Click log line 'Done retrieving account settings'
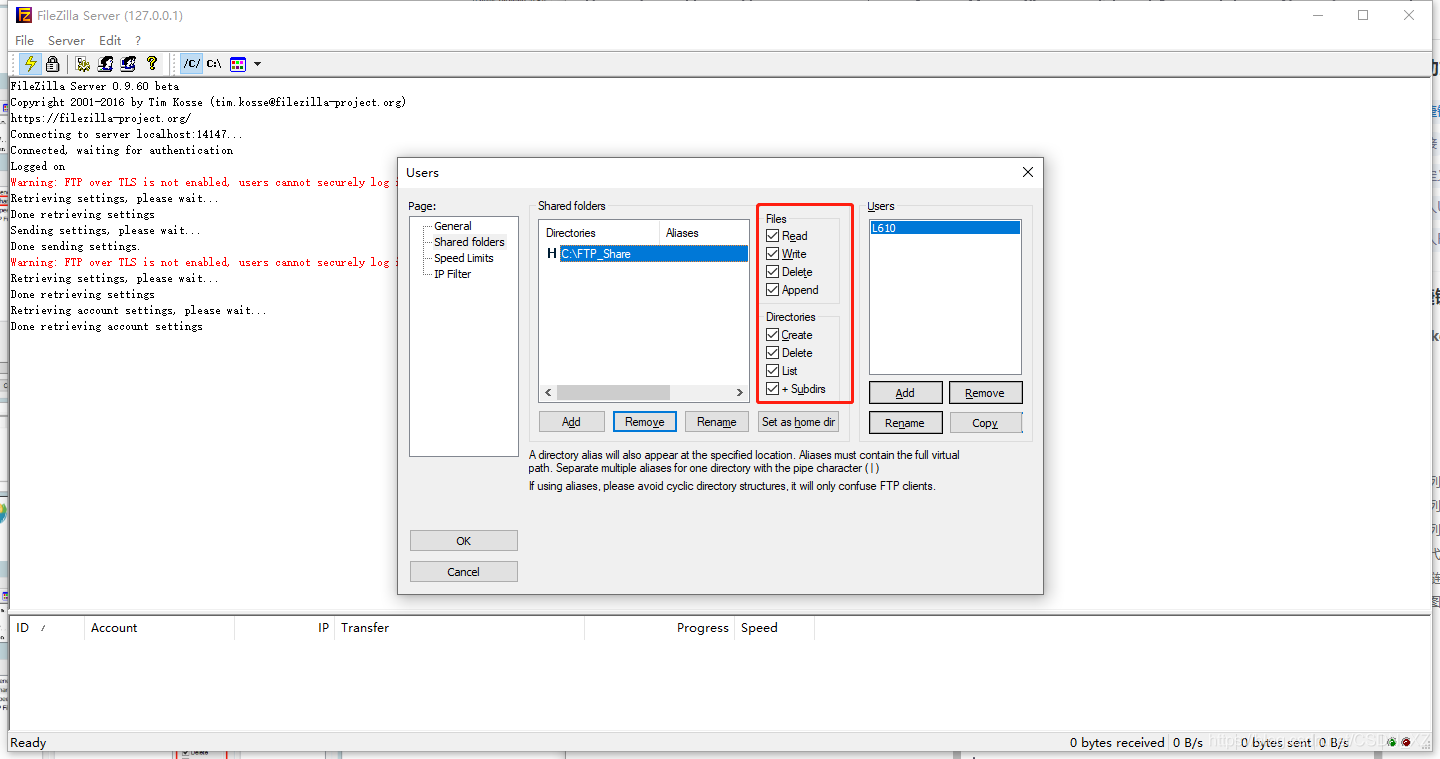Image resolution: width=1440 pixels, height=759 pixels. coord(107,326)
